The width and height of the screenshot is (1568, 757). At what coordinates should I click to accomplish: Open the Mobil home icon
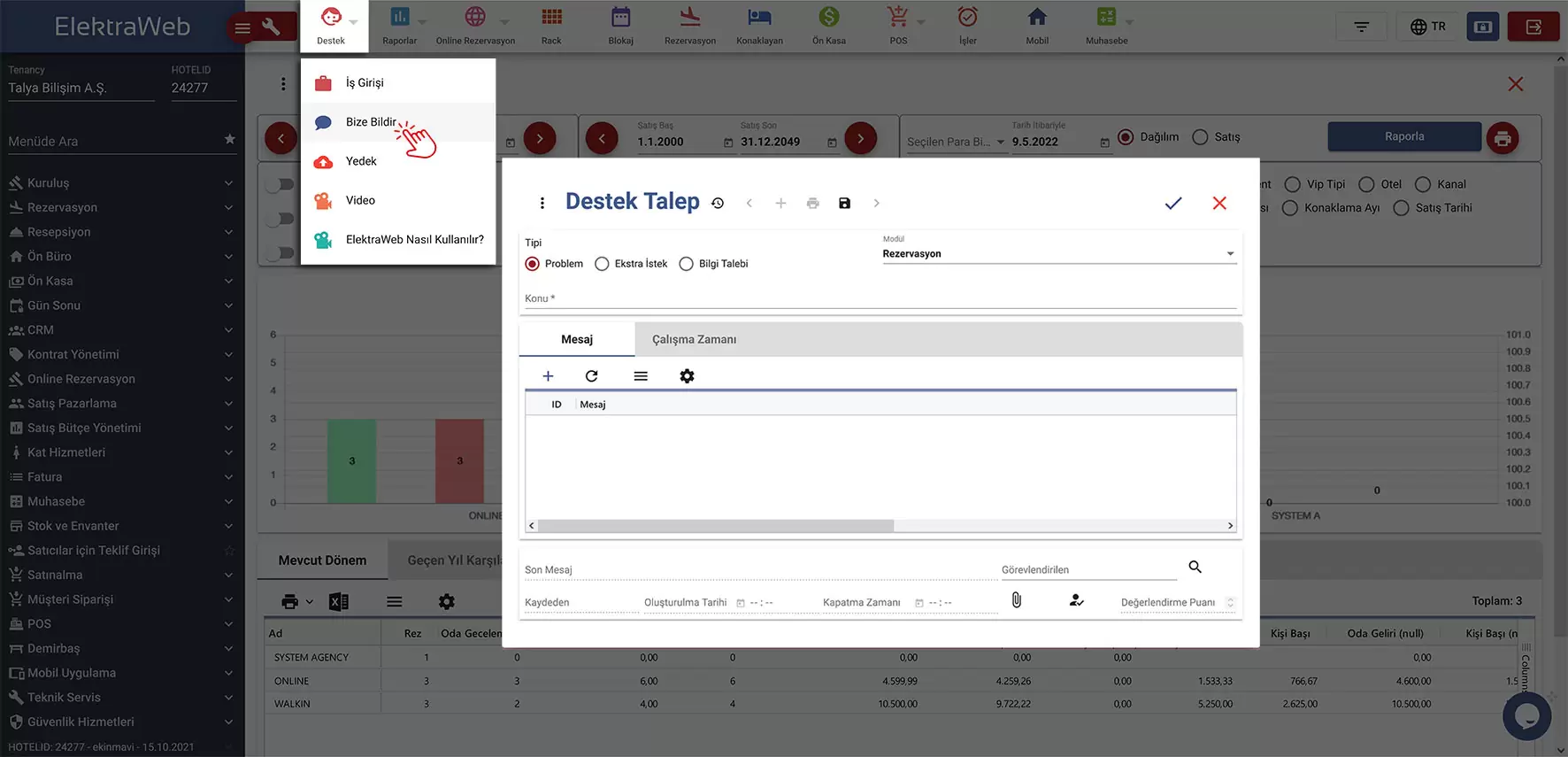(x=1037, y=17)
